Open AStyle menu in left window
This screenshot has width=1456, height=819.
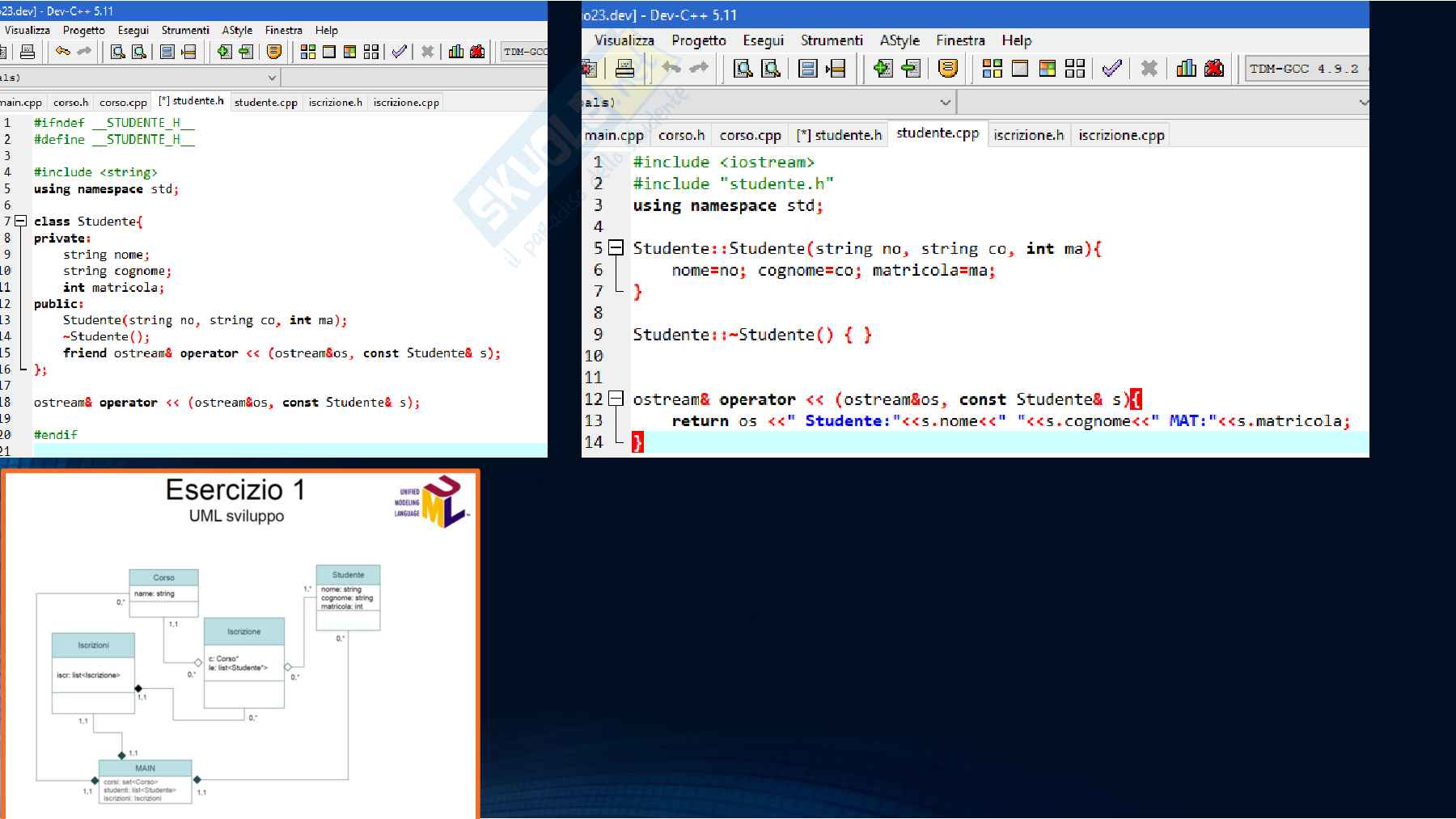click(x=237, y=30)
